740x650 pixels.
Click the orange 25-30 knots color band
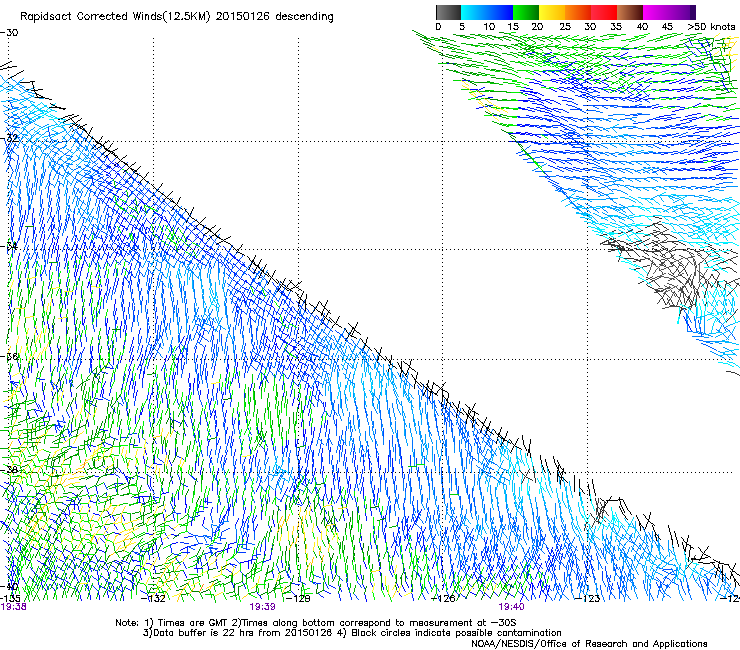pos(578,12)
